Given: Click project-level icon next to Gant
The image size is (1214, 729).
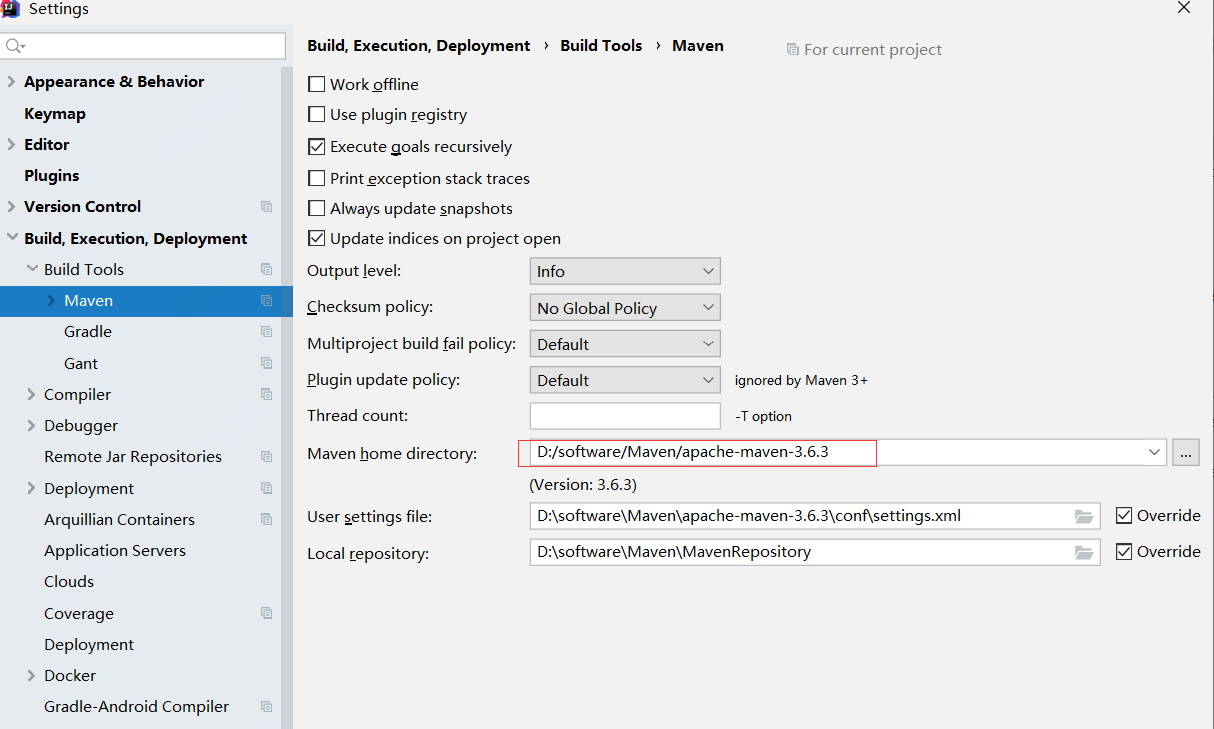Looking at the screenshot, I should (x=266, y=363).
